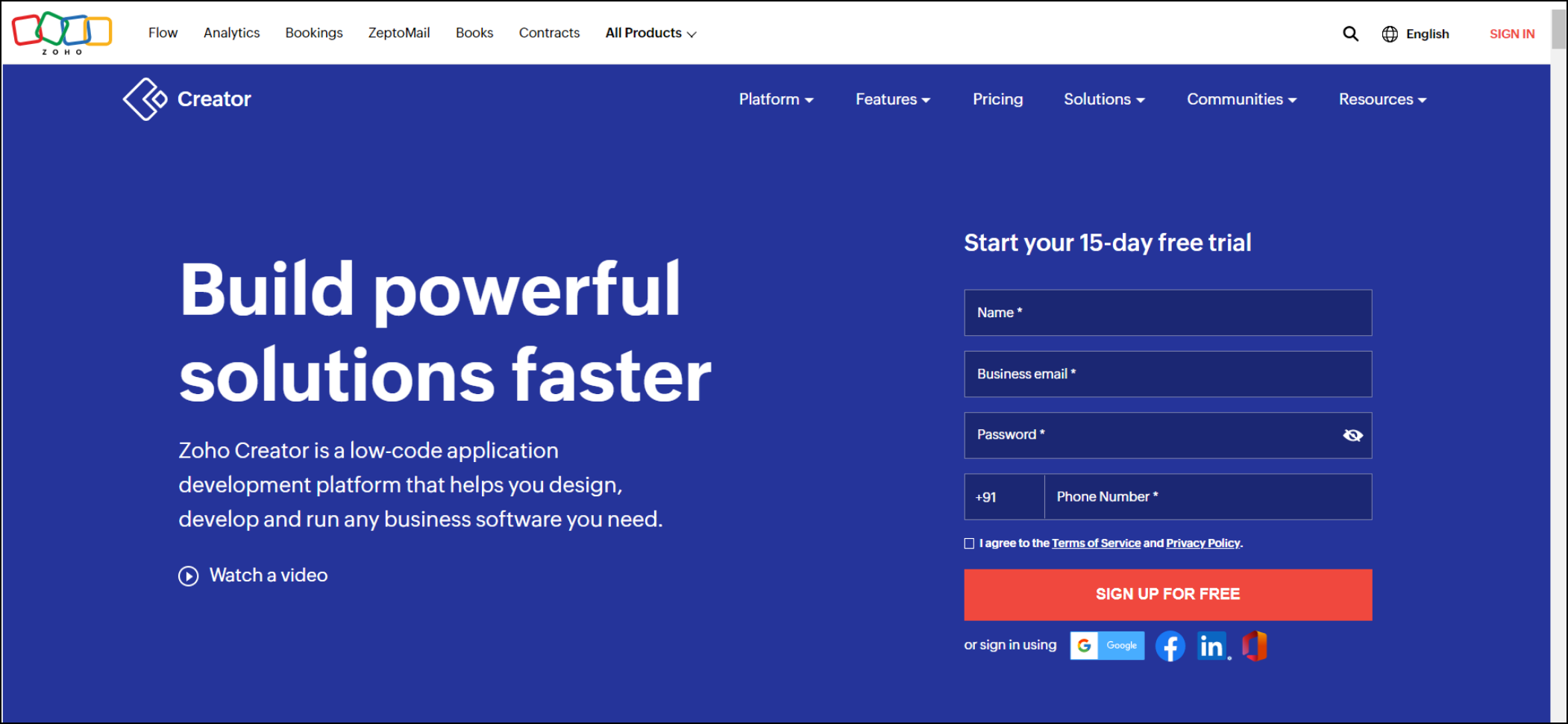Viewport: 1568px width, 724px height.
Task: Click the Zoho logo
Action: click(62, 33)
